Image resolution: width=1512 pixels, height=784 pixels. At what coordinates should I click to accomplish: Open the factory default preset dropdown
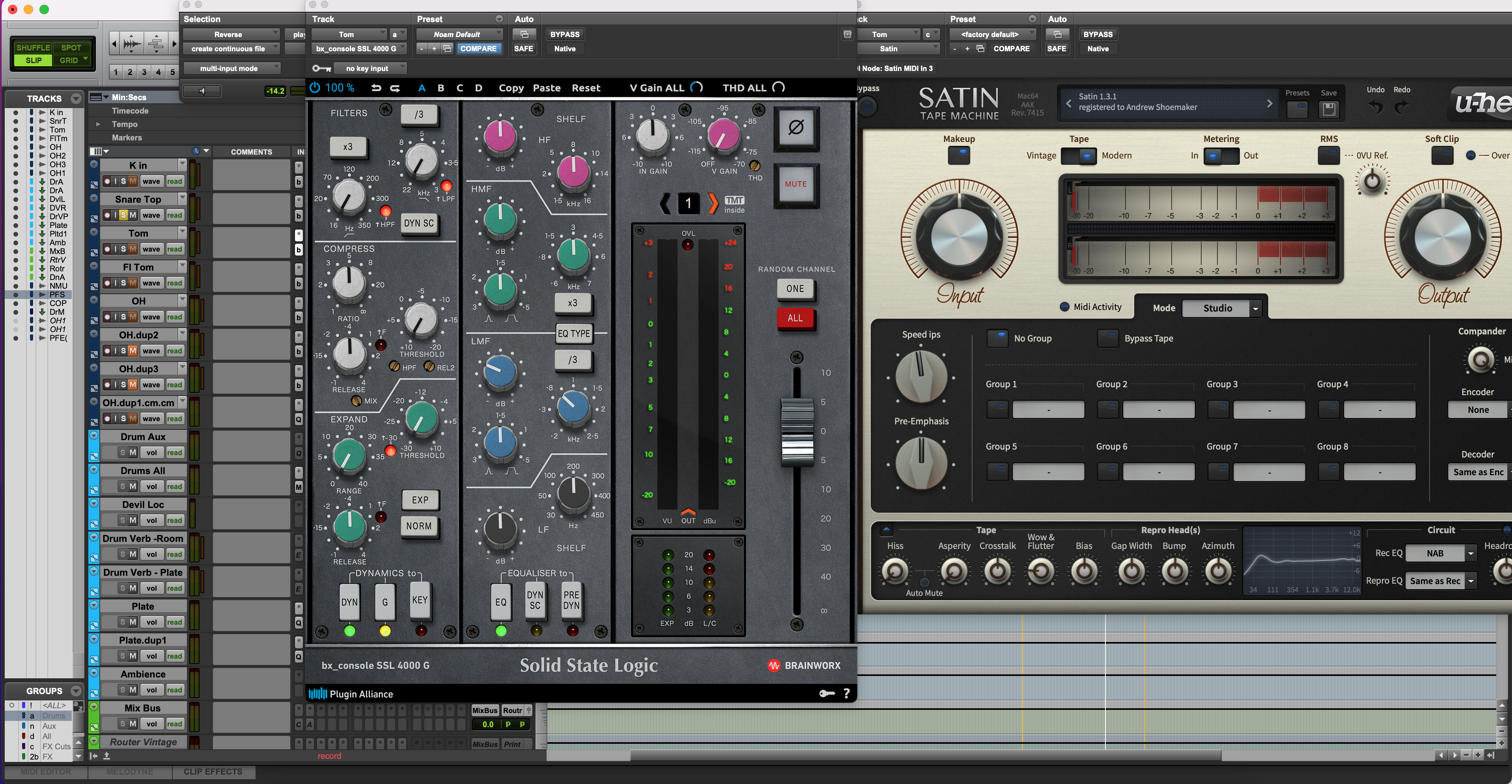tap(993, 35)
